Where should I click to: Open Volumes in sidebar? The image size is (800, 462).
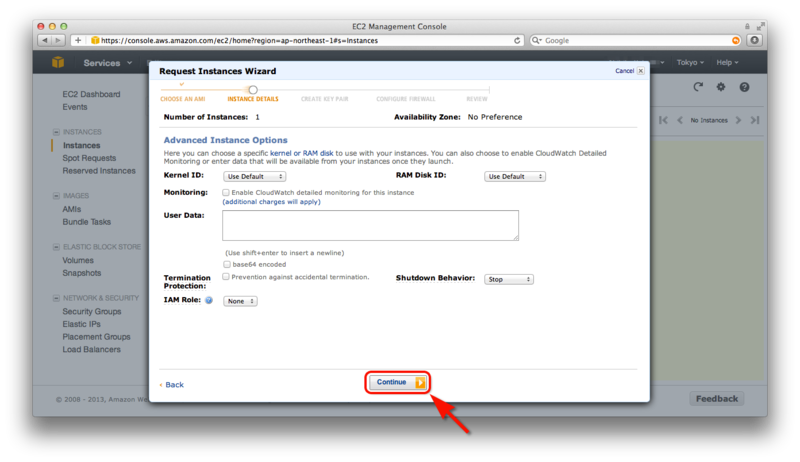click(x=78, y=260)
